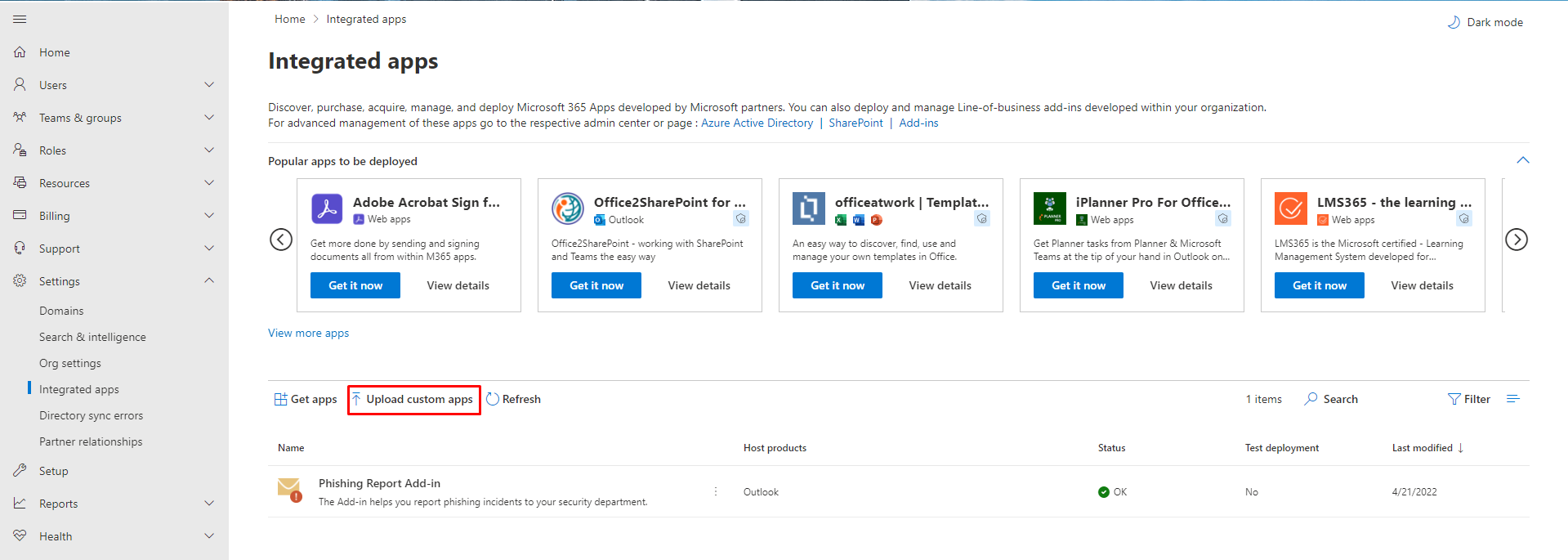The image size is (1568, 560).
Task: Open more actions for Phishing Report Add-in
Action: (x=716, y=491)
